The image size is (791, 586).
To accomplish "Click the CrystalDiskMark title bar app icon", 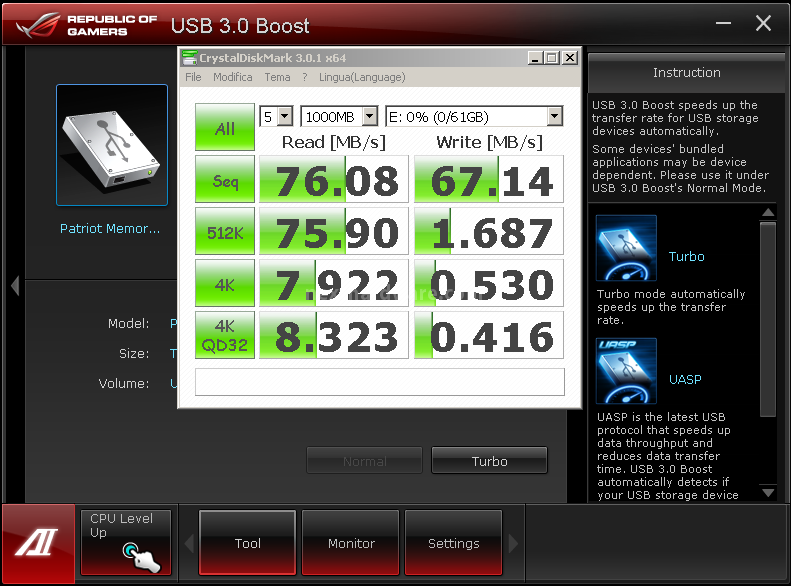I will [189, 57].
